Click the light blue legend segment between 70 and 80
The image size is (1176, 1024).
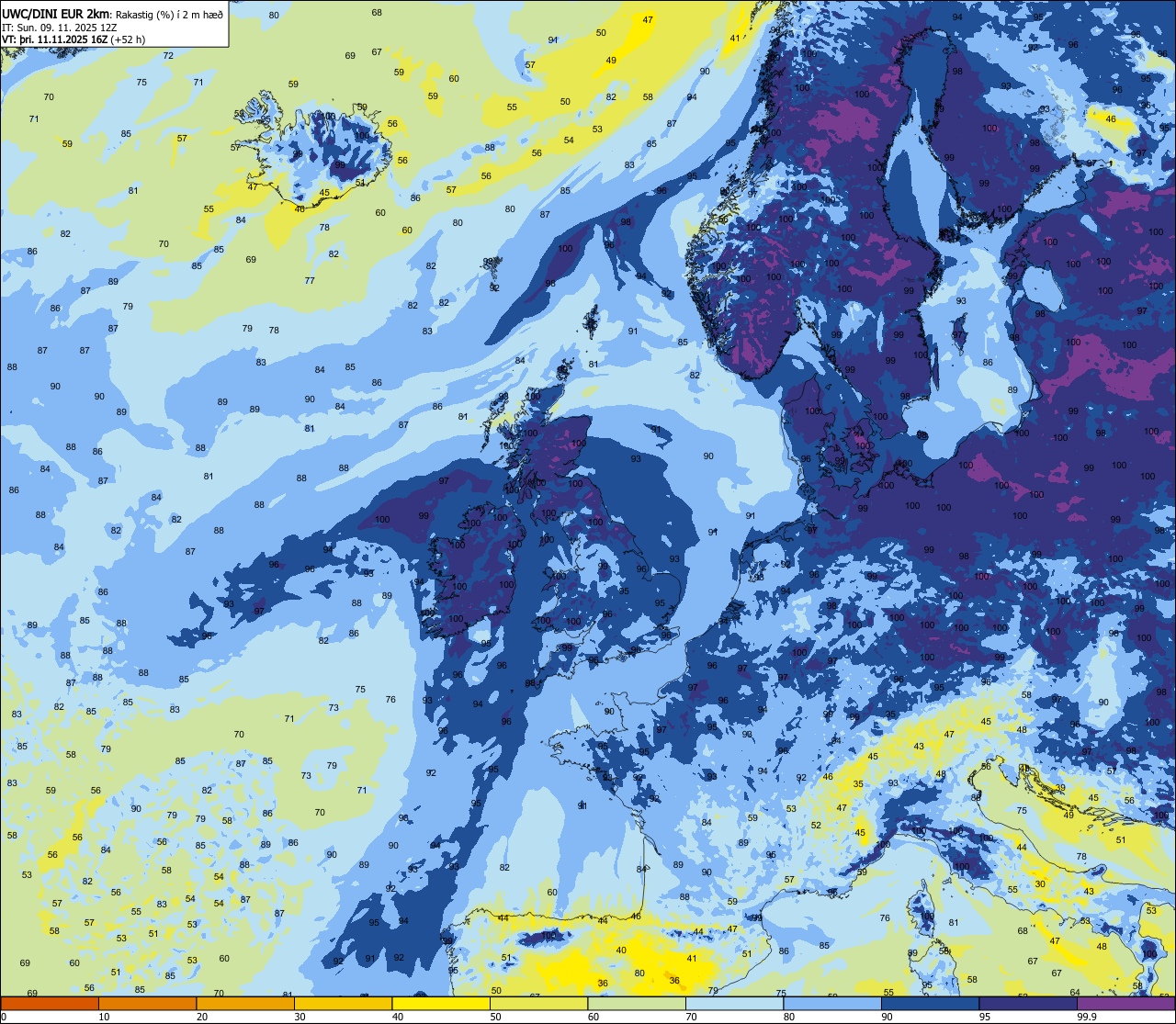pyautogui.click(x=734, y=1003)
